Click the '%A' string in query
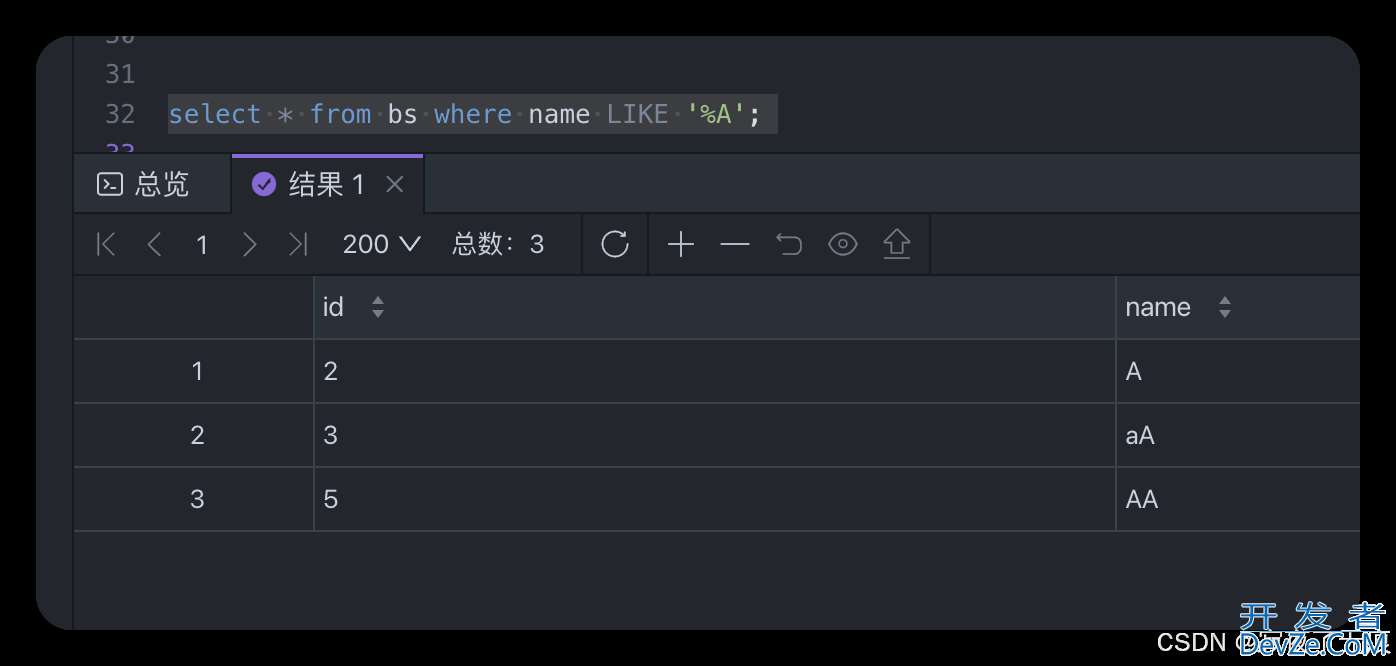 (x=716, y=114)
